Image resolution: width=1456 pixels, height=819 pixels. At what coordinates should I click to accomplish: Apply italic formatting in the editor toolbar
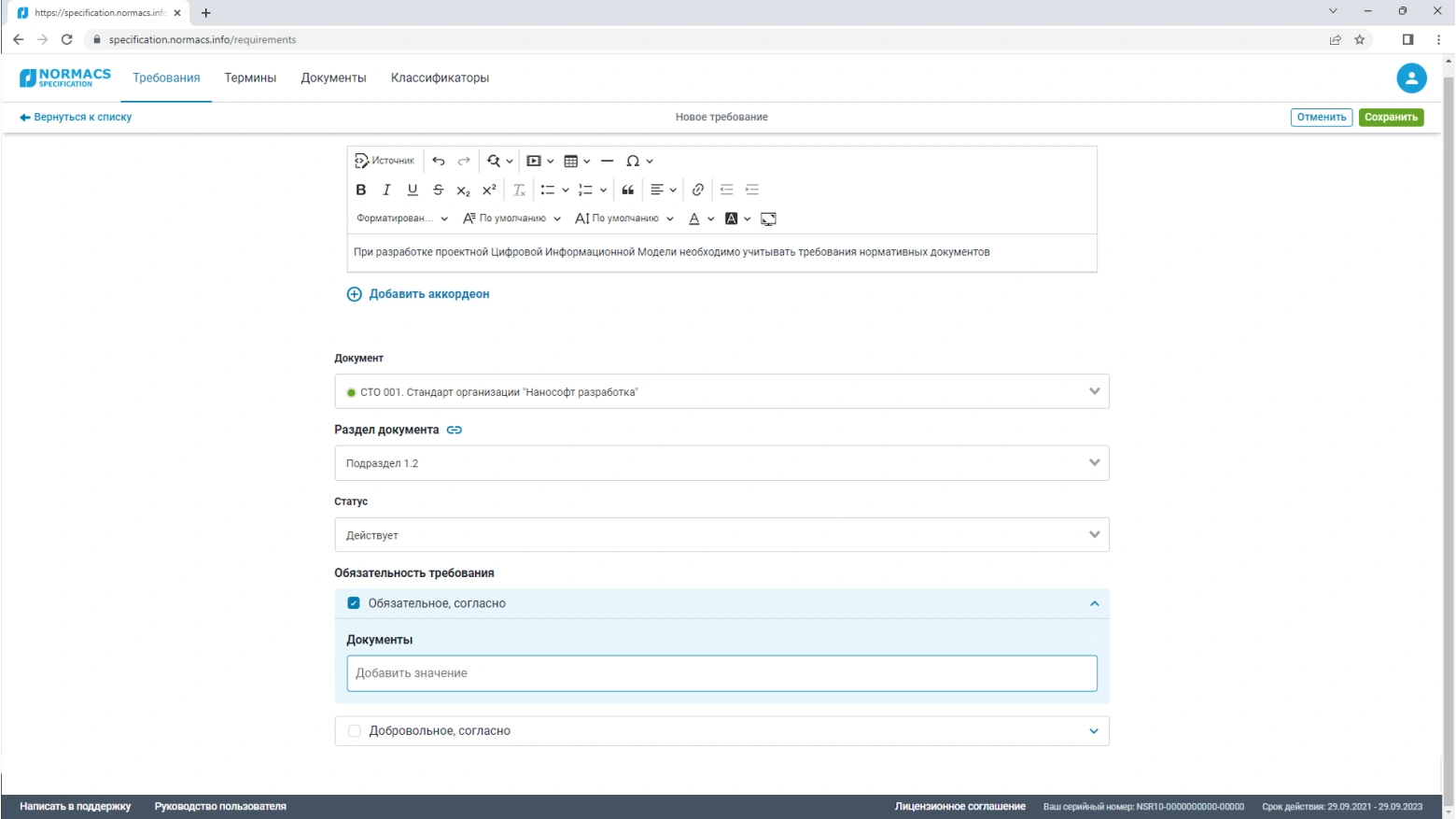point(386,190)
